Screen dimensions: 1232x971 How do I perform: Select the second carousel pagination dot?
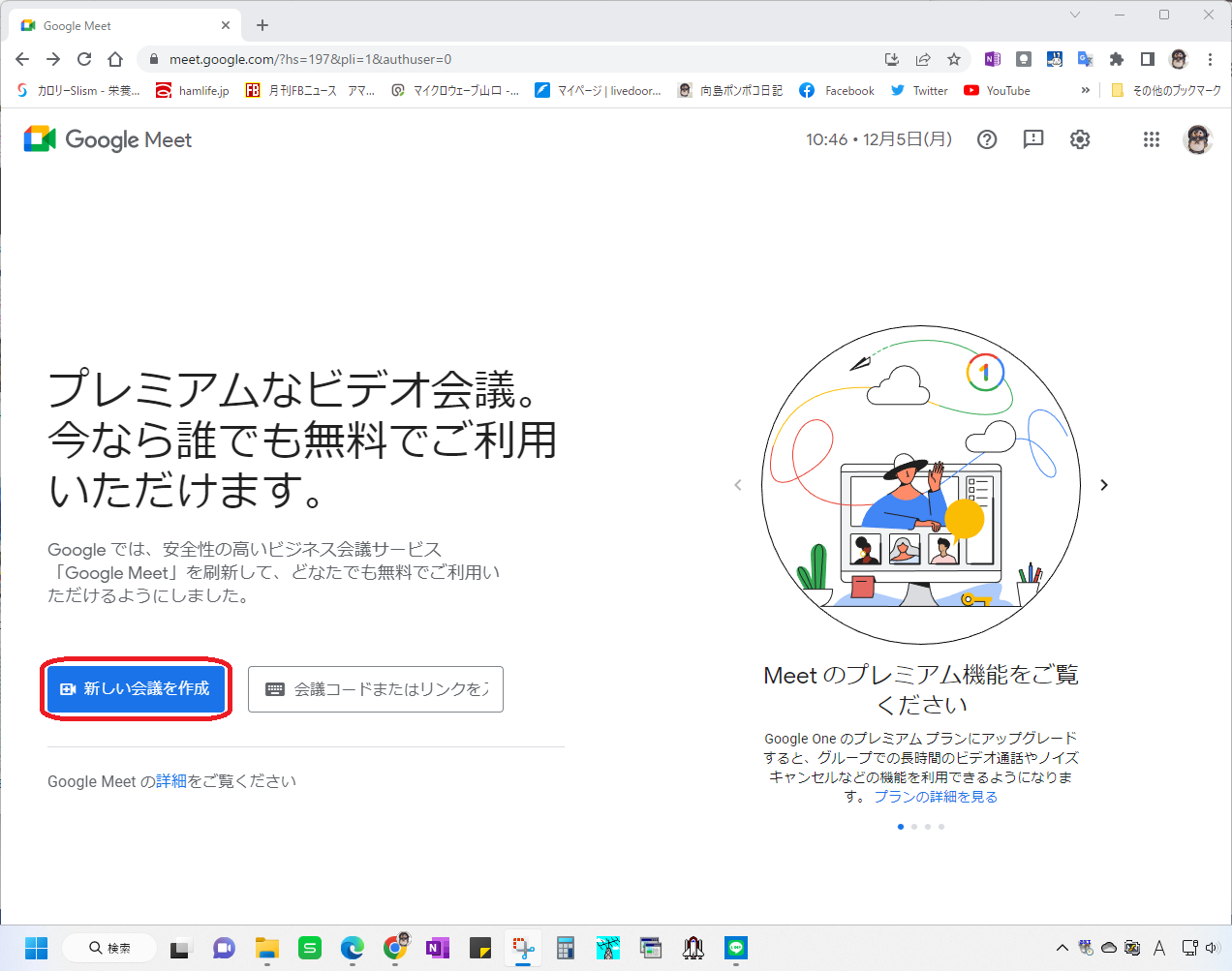(914, 827)
